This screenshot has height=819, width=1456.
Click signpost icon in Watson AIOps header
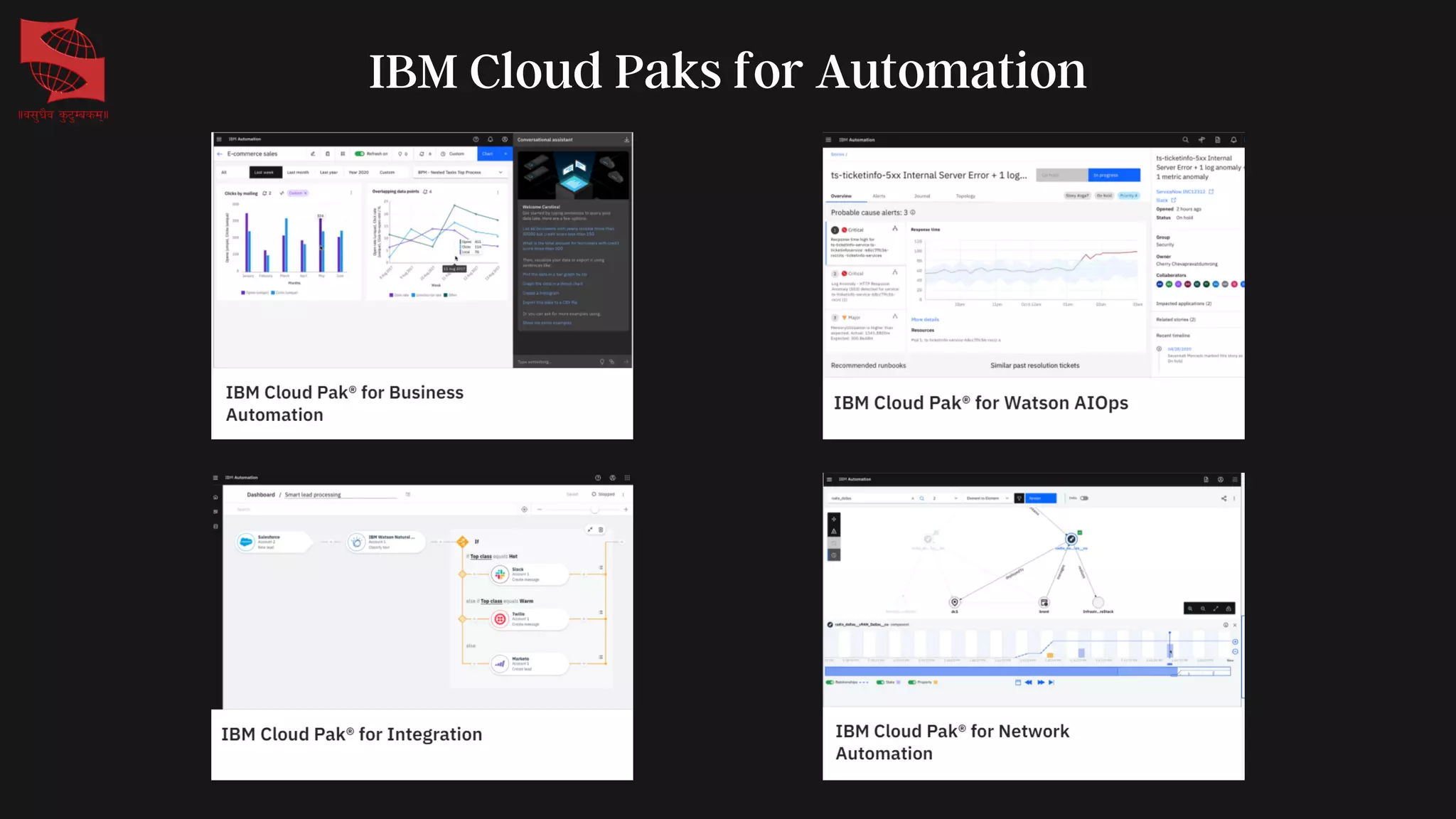pos(1201,140)
